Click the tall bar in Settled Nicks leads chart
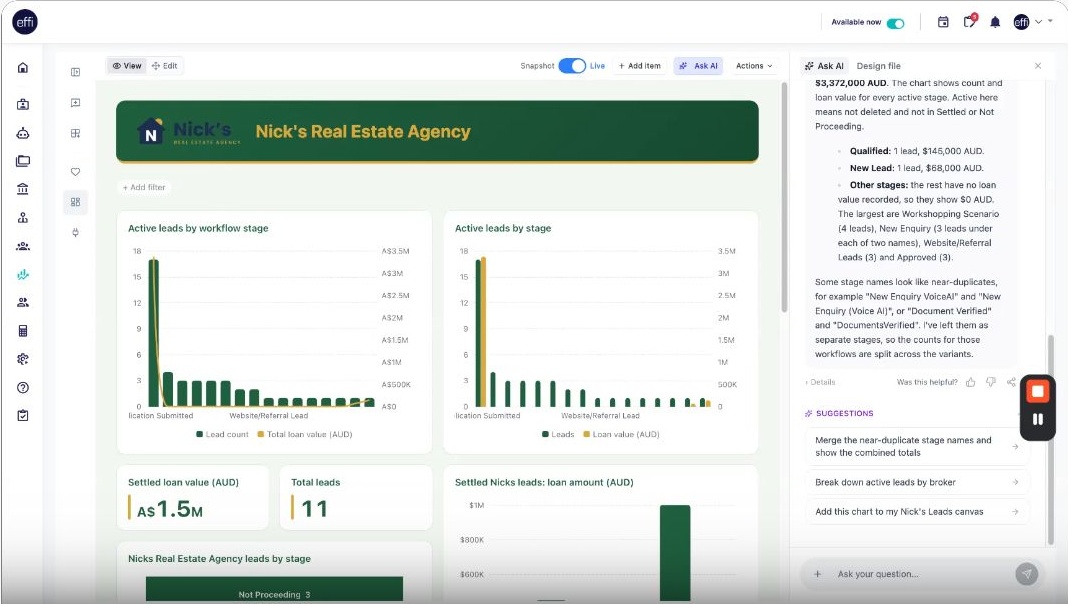This screenshot has width=1068, height=604. click(x=675, y=553)
